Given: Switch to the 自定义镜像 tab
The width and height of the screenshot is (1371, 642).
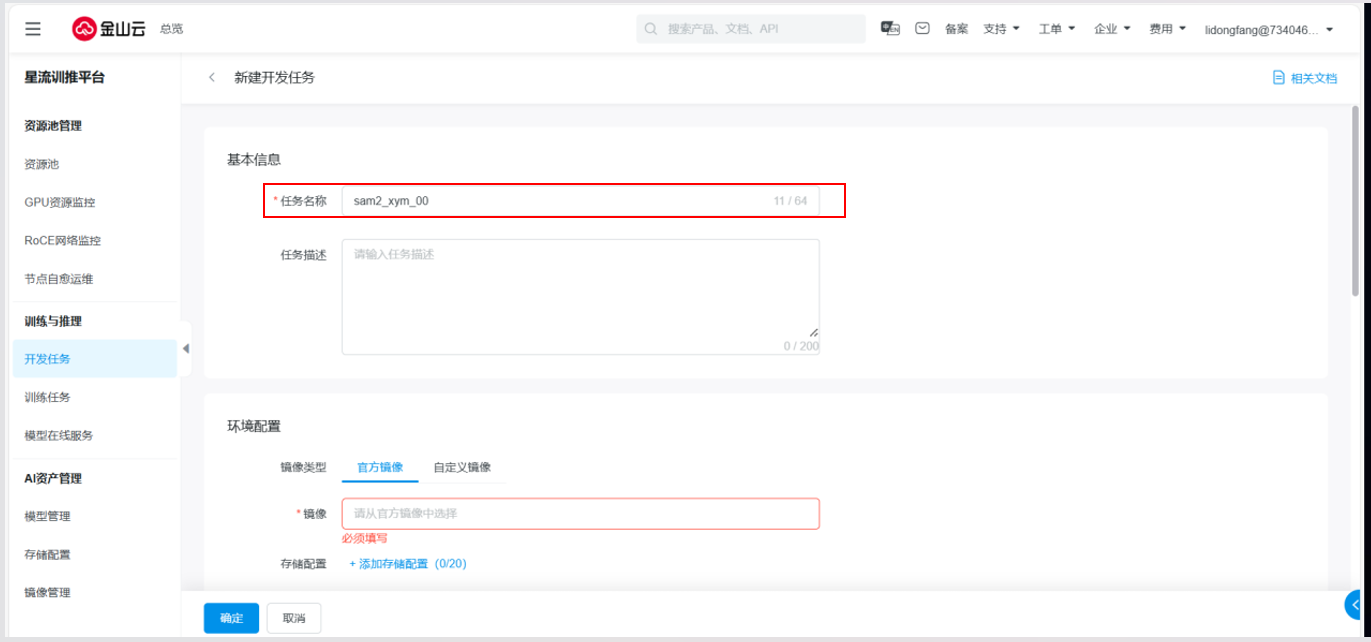Looking at the screenshot, I should pyautogui.click(x=462, y=467).
